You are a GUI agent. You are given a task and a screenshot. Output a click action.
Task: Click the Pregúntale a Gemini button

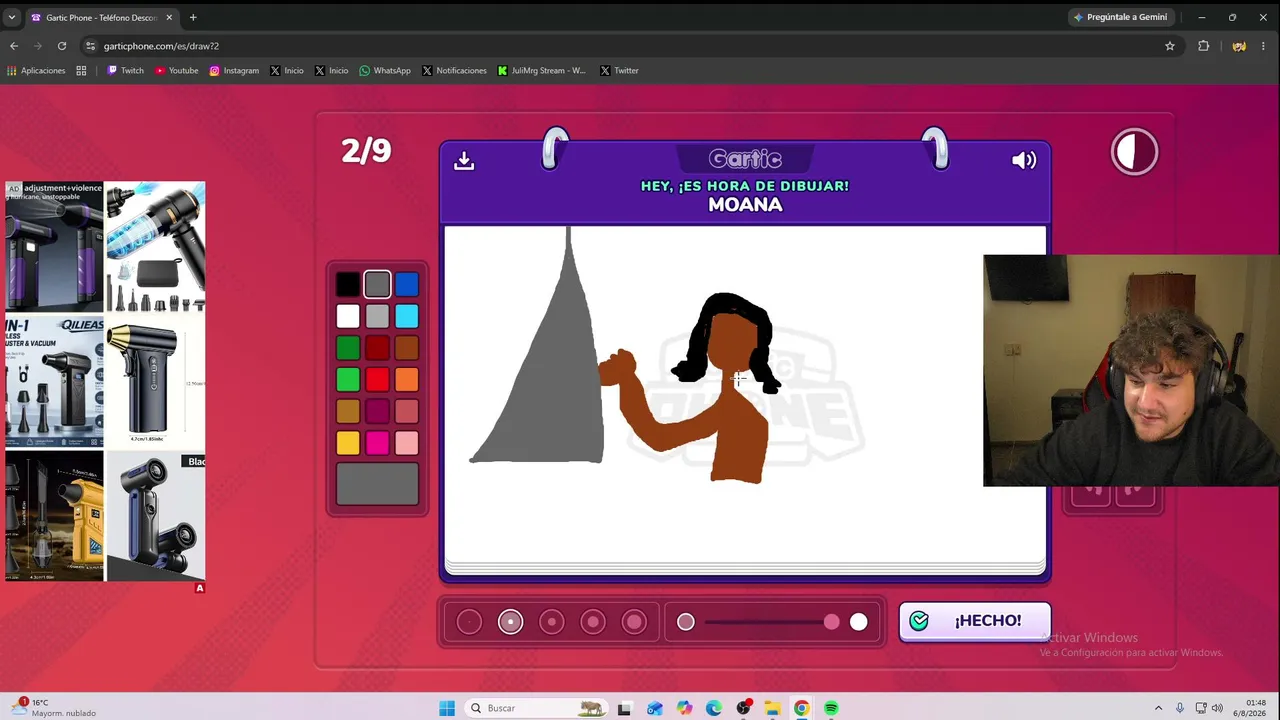pyautogui.click(x=1120, y=17)
